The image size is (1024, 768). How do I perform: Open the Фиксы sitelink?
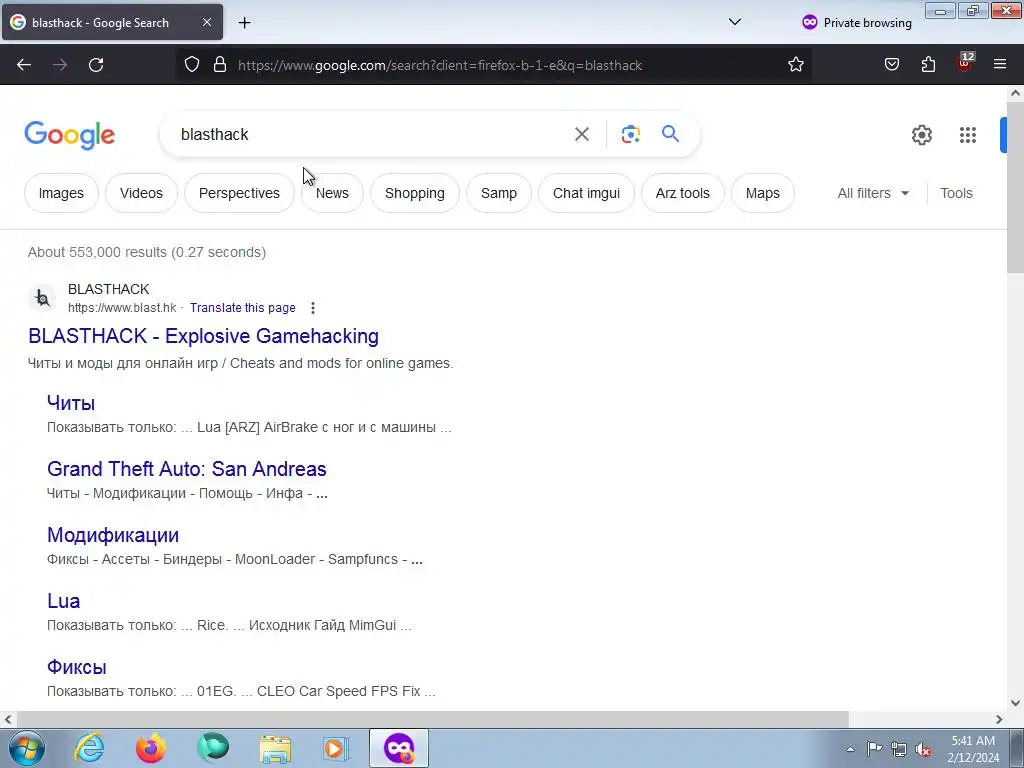[x=76, y=667]
